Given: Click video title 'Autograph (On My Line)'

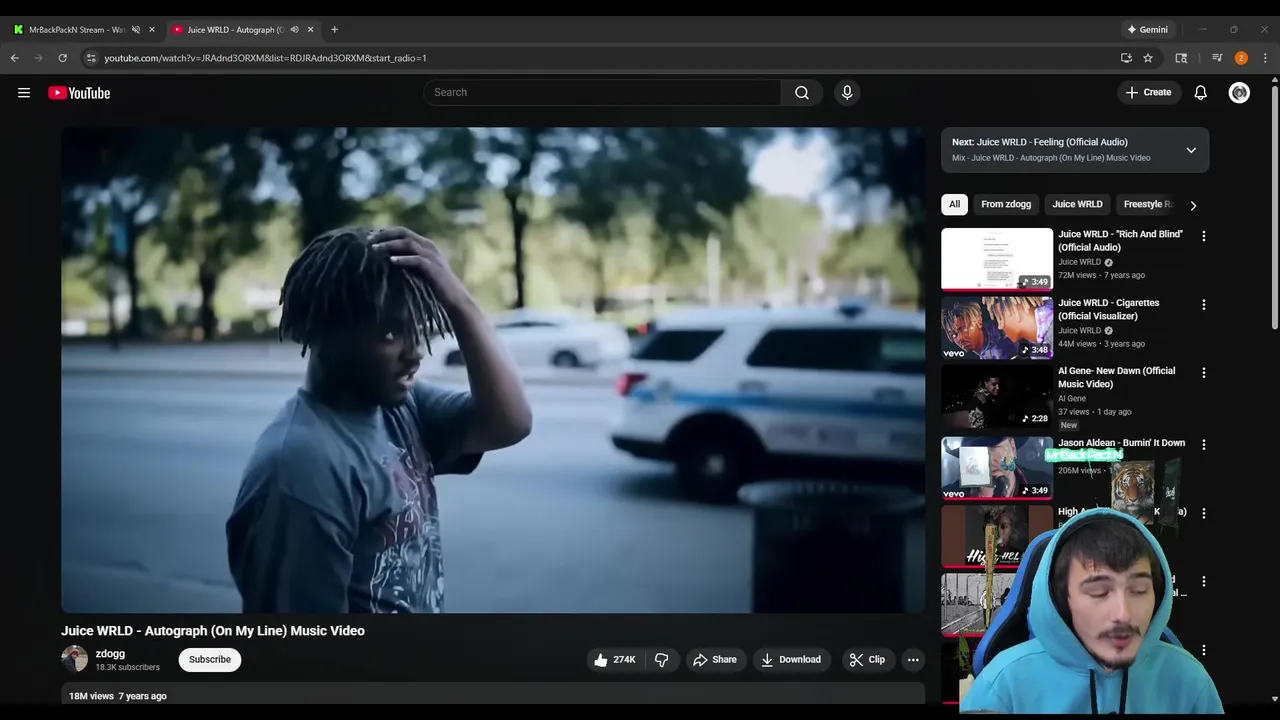Looking at the screenshot, I should pos(213,631).
